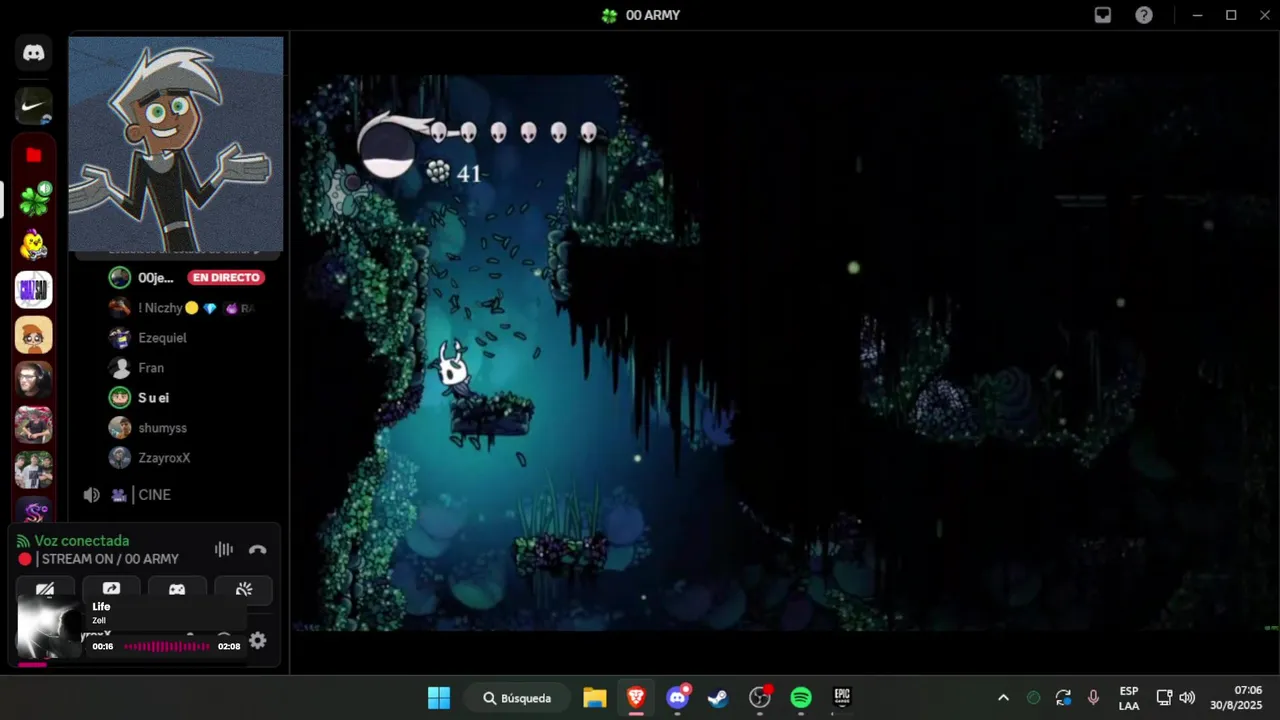Screen dimensions: 1280x720
Task: Select the four-leaf clover server icon
Action: (34, 199)
